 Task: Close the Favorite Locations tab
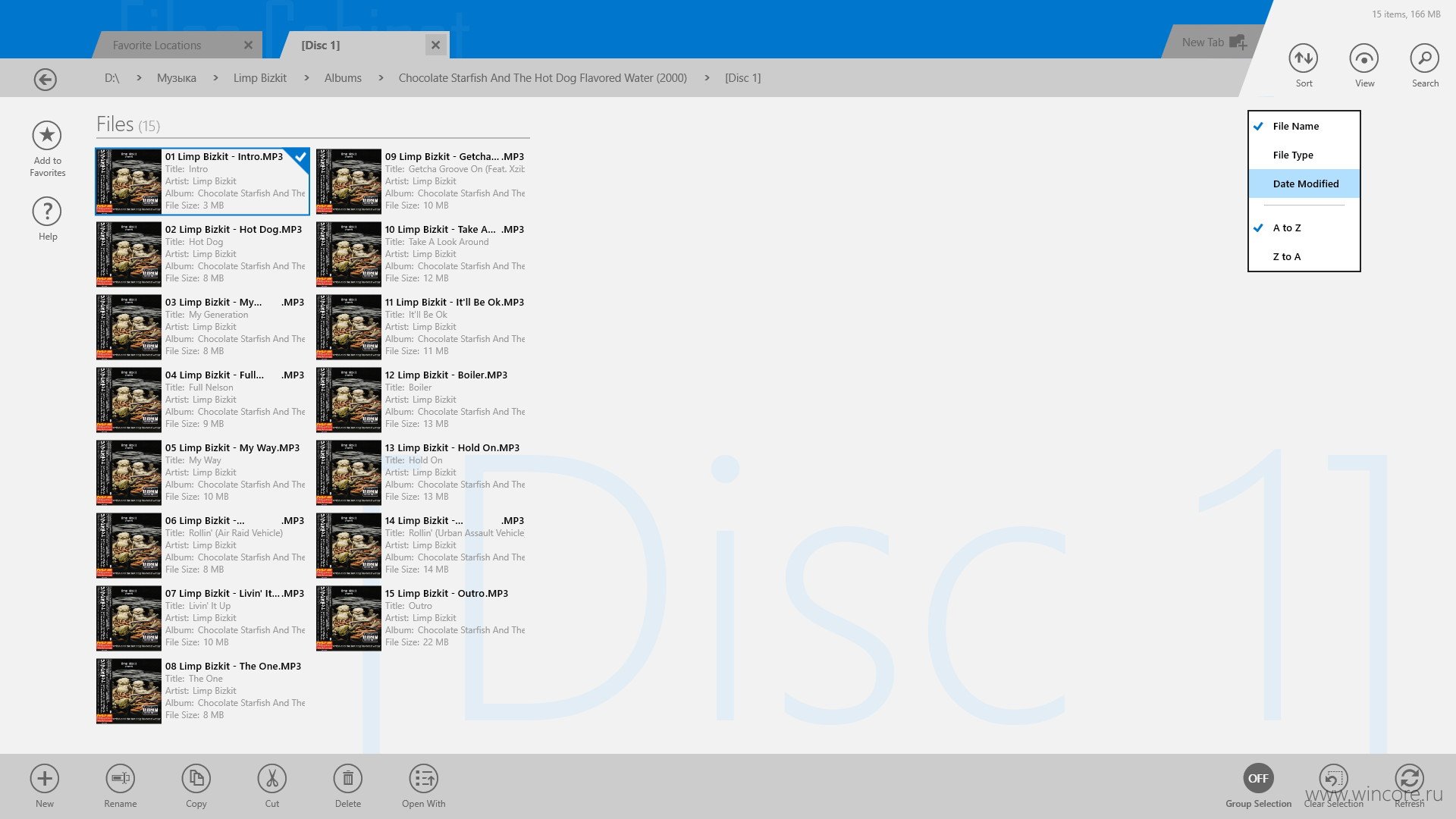pyautogui.click(x=248, y=45)
